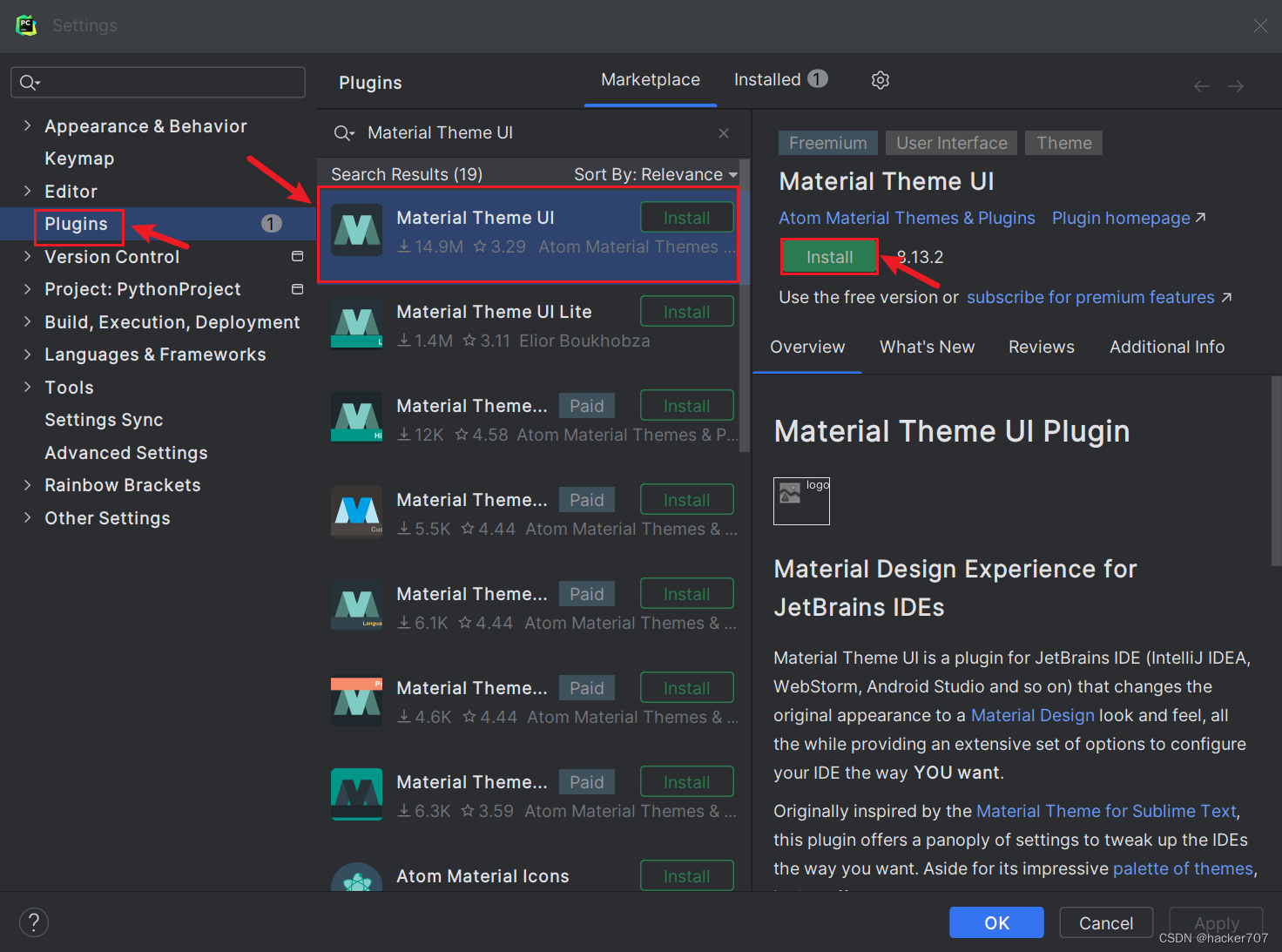Install Material Theme UI Lite
This screenshot has height=952, width=1282.
click(x=687, y=312)
